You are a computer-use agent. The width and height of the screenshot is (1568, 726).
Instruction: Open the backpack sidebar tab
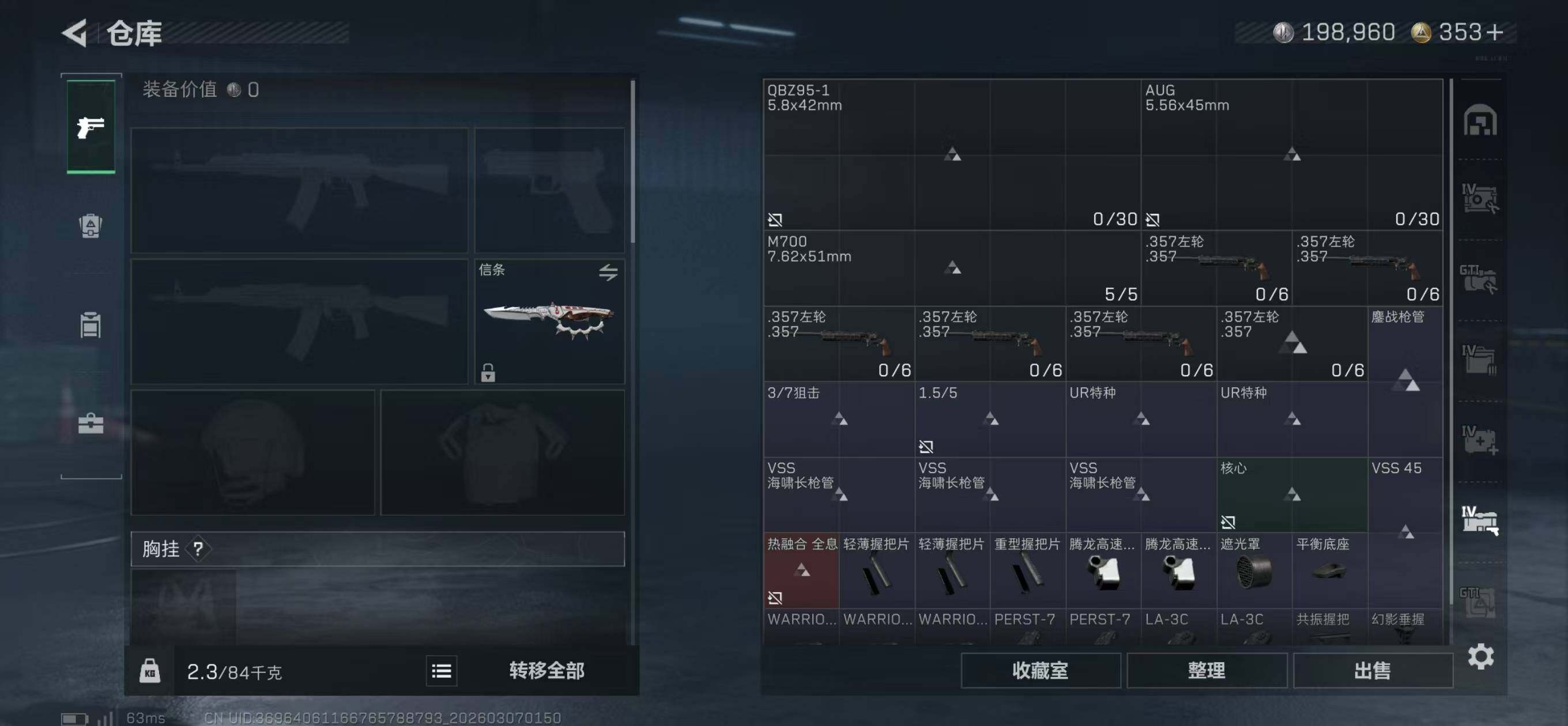coord(91,226)
